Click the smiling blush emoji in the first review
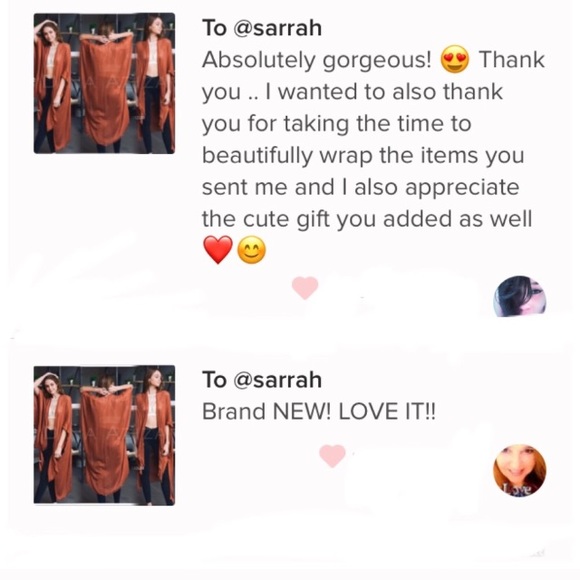This screenshot has height=580, width=580. 251,250
